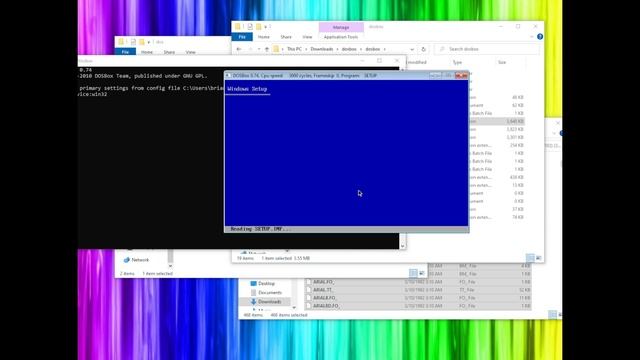This screenshot has width=640, height=360.
Task: Click the blue Help icon in dosbox Explorer
Action: pyautogui.click(x=540, y=37)
